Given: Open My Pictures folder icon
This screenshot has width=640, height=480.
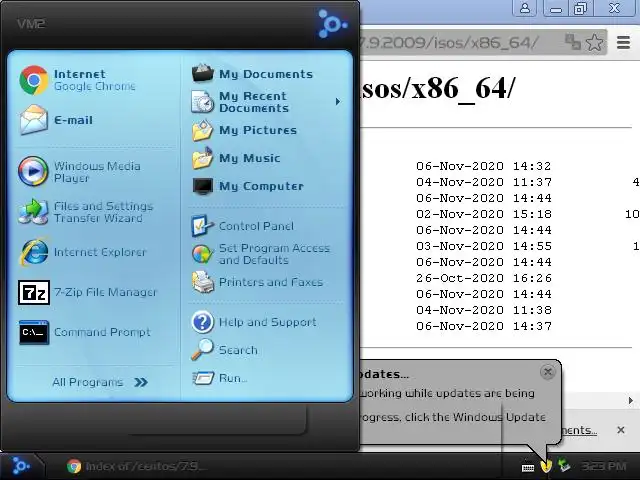Looking at the screenshot, I should (202, 130).
